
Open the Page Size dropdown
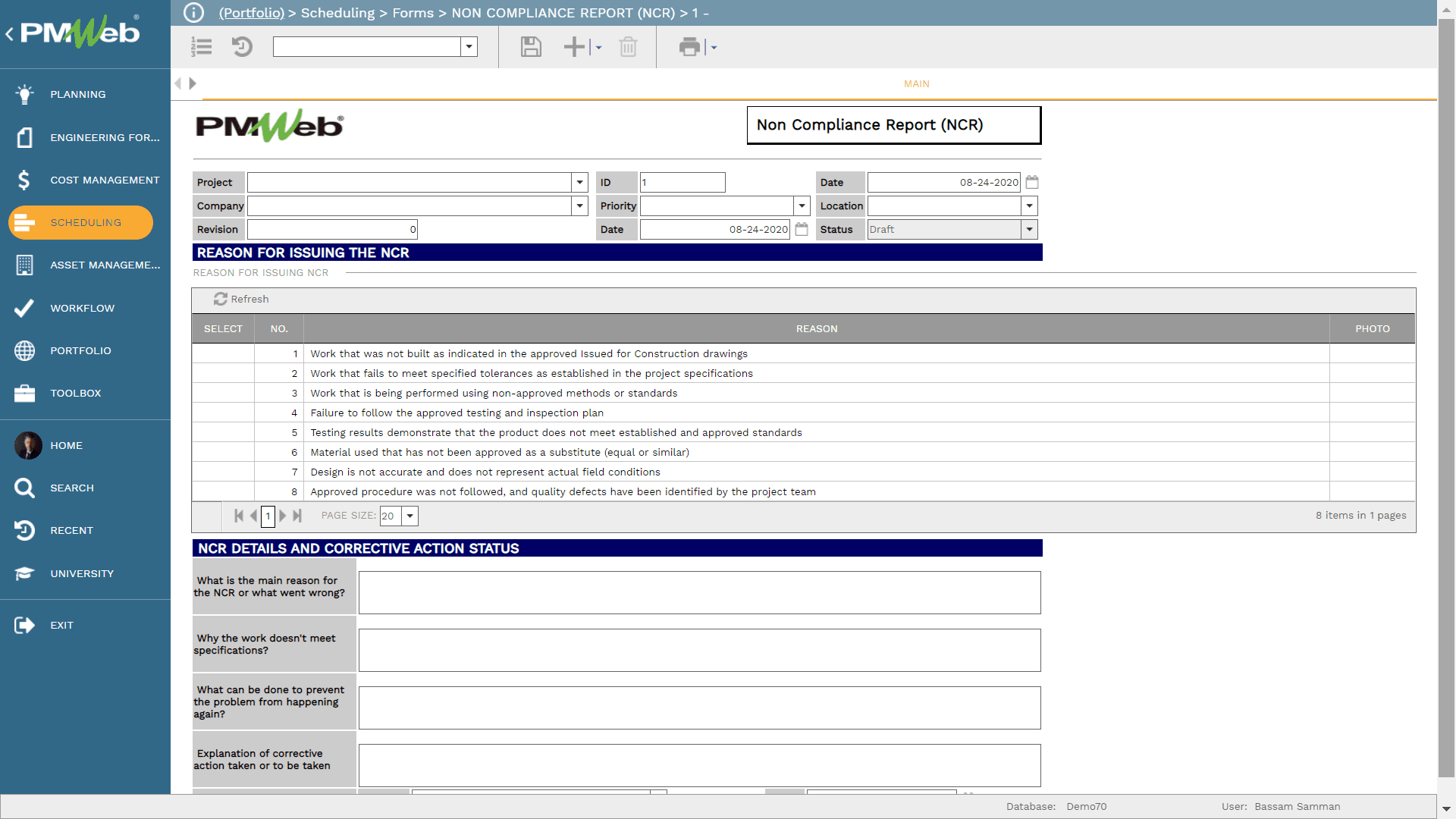click(410, 516)
